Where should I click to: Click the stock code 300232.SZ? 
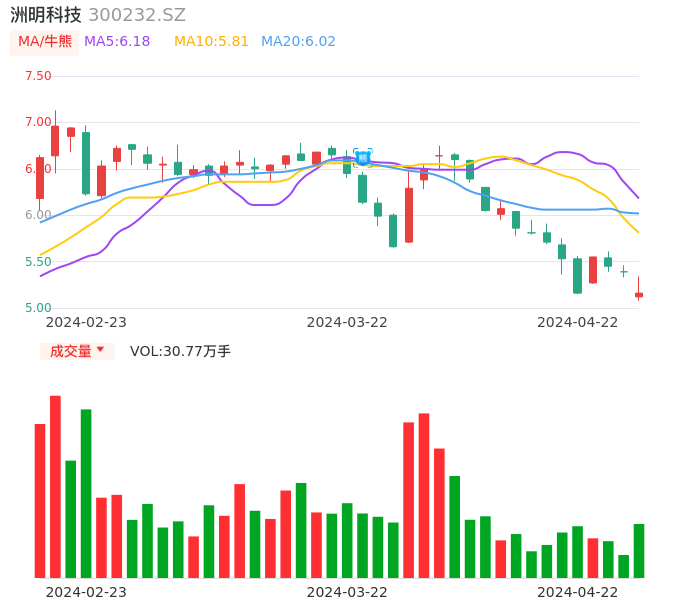tap(137, 15)
